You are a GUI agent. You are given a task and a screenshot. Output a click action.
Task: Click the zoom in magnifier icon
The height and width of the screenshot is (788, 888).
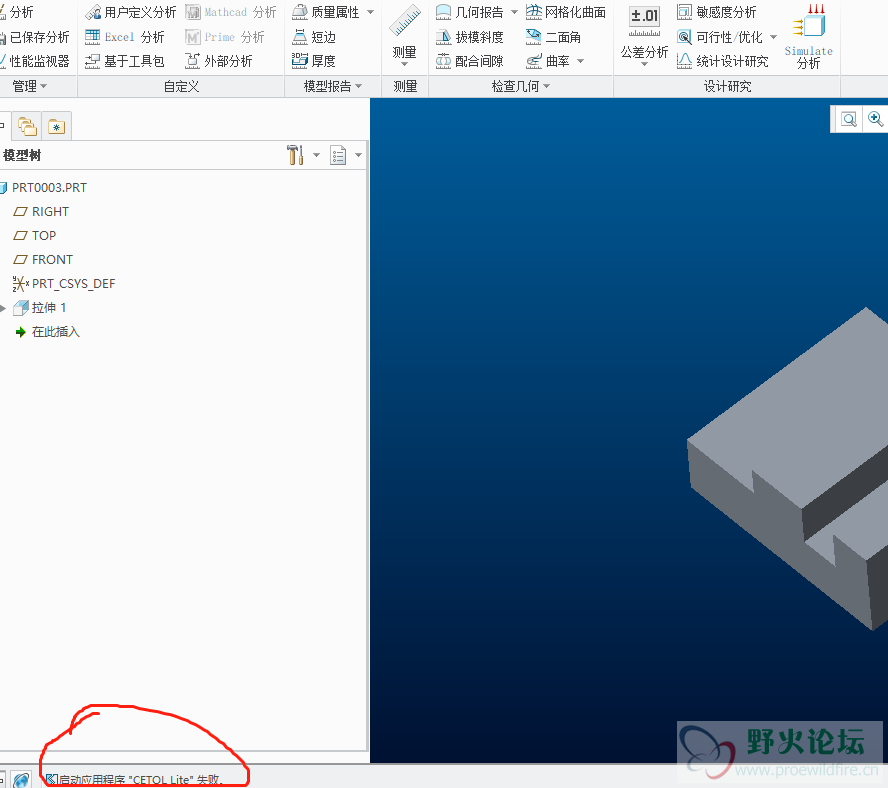click(x=876, y=119)
